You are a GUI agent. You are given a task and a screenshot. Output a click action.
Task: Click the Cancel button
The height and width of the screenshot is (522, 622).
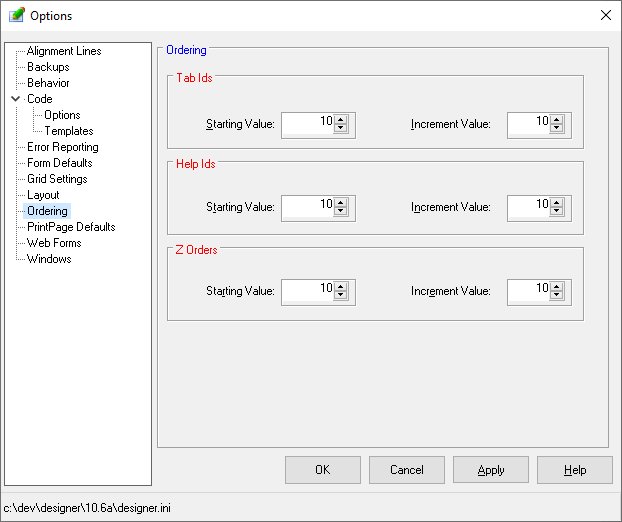coord(406,470)
